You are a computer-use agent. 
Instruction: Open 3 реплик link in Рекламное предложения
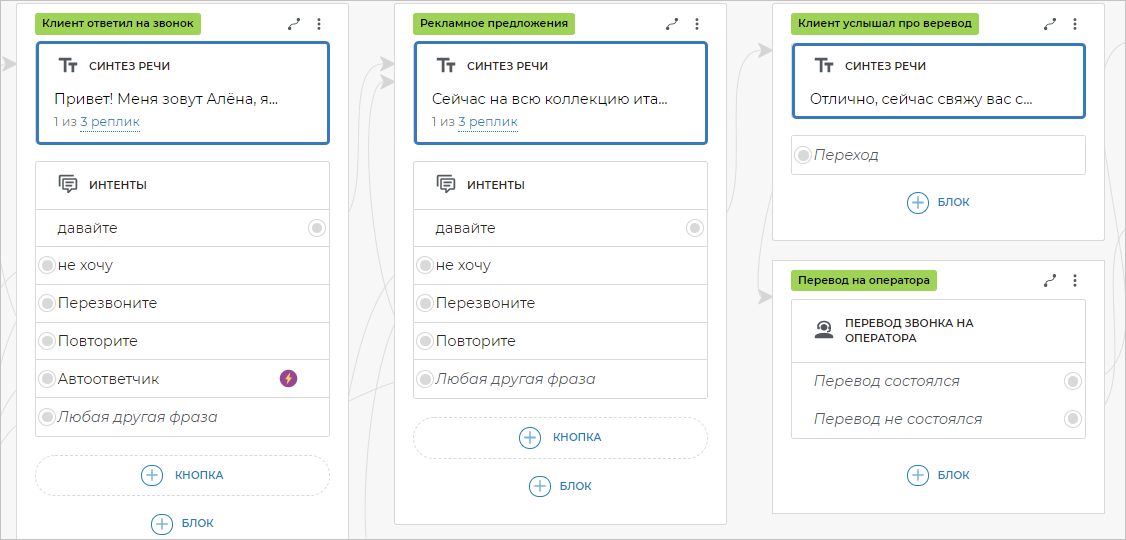pyautogui.click(x=488, y=122)
